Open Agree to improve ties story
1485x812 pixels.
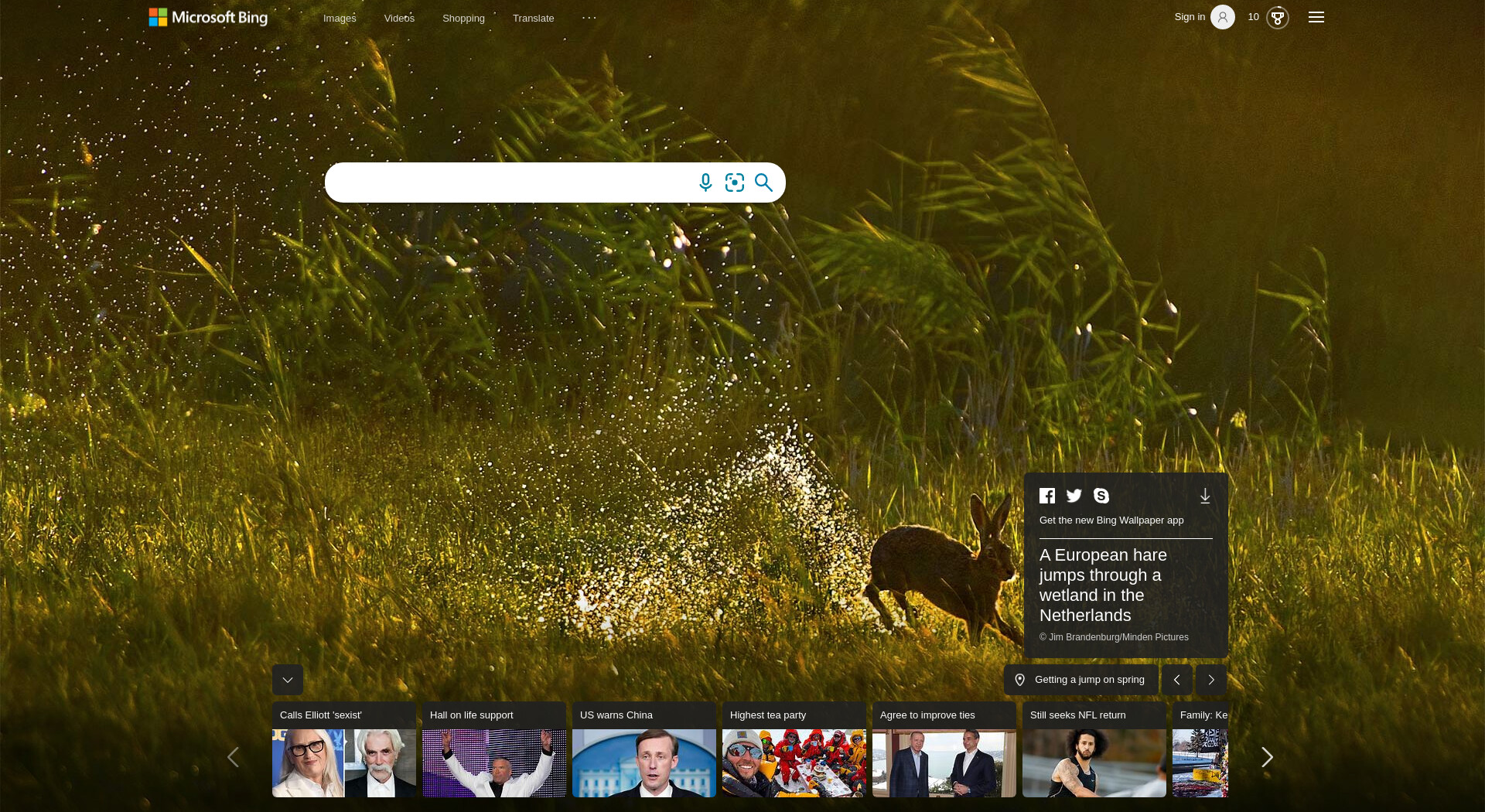coord(944,749)
